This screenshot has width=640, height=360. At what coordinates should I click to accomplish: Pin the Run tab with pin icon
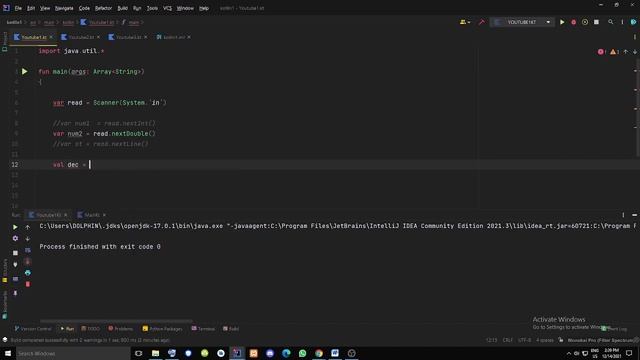click(x=15, y=293)
